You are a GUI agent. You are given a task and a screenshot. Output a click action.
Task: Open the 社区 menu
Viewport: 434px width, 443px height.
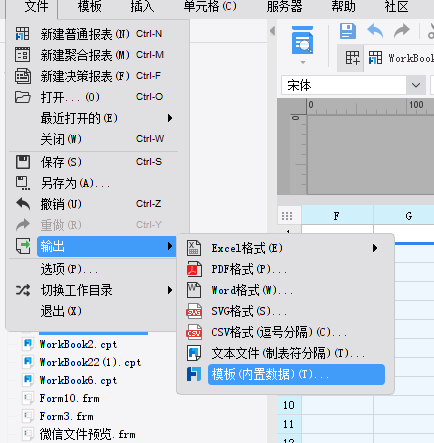tap(396, 7)
